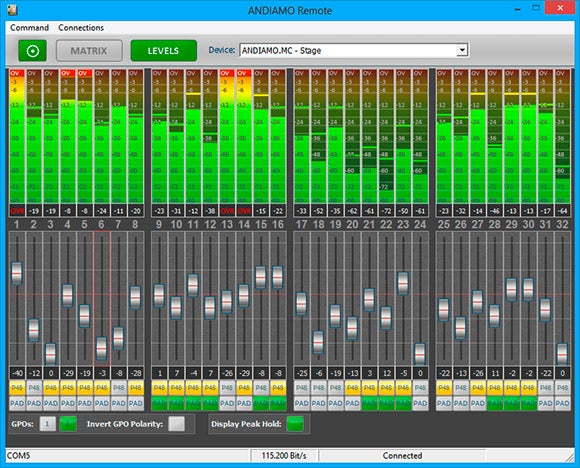Click the channel 1 OVR peak readout

click(17, 211)
